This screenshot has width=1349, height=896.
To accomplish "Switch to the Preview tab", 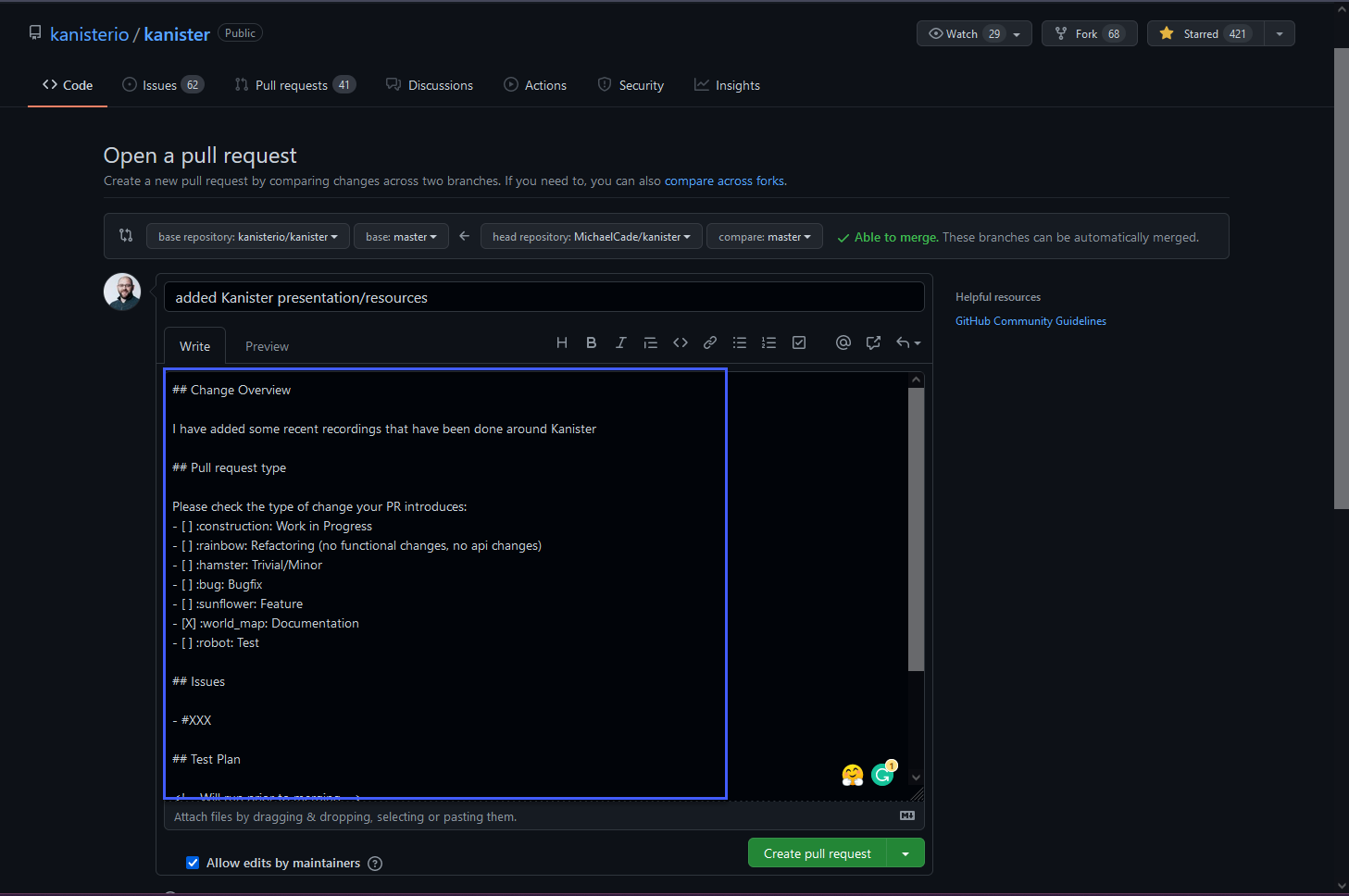I will click(267, 346).
